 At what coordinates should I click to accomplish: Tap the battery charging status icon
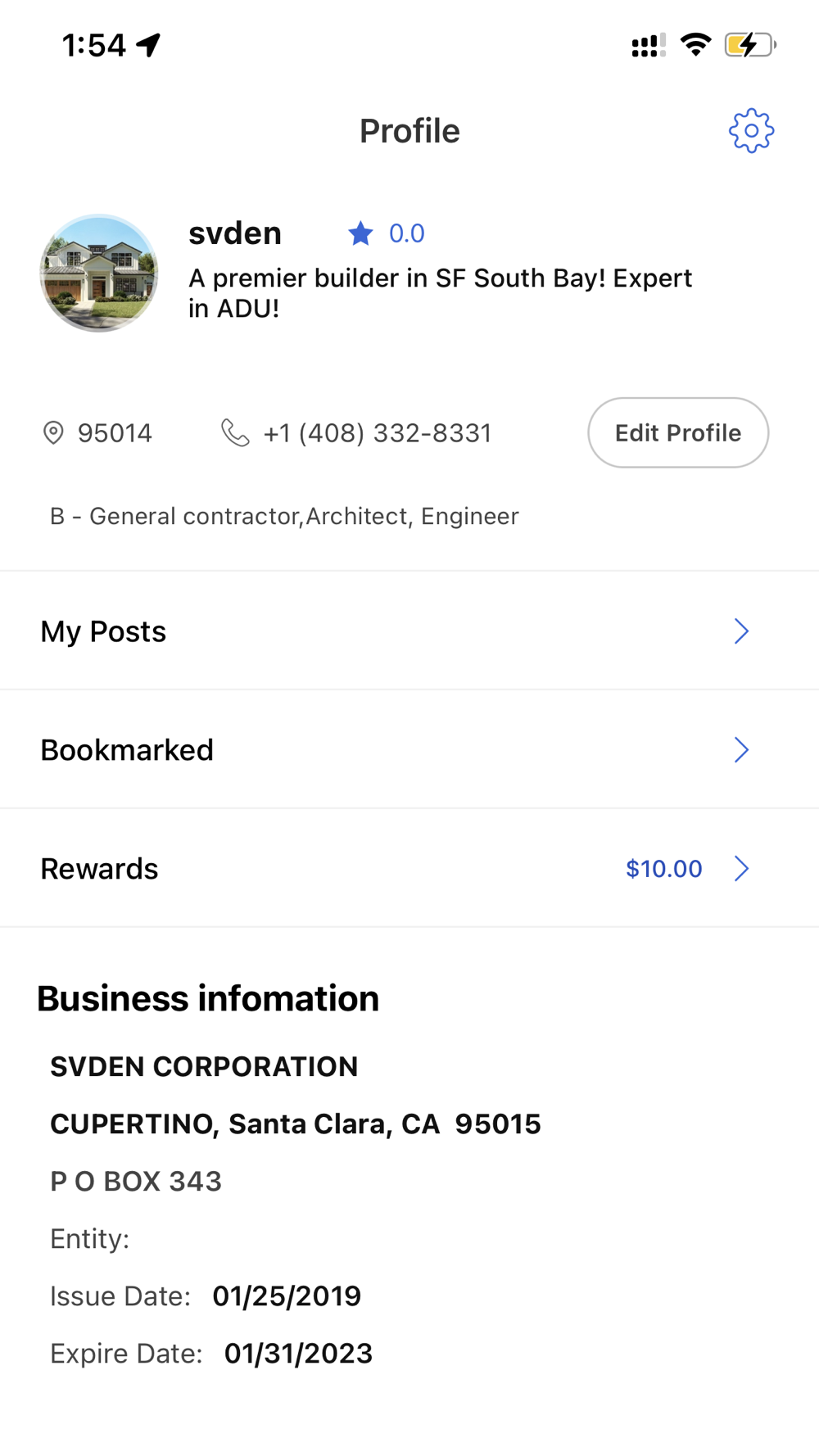pyautogui.click(x=749, y=45)
